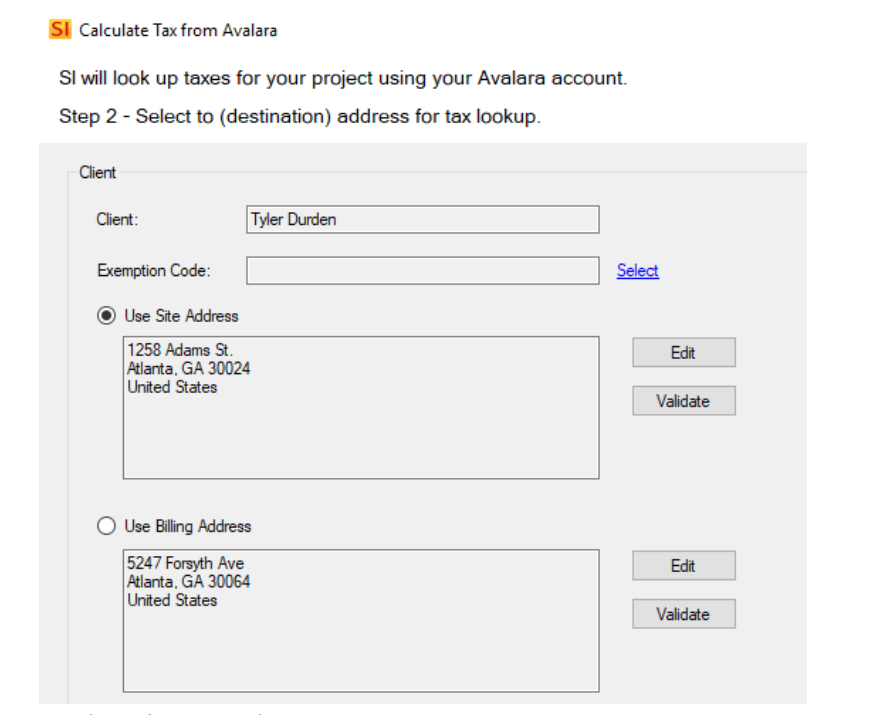877x715 pixels.
Task: Click the empty Exemption Code field
Action: [x=423, y=271]
